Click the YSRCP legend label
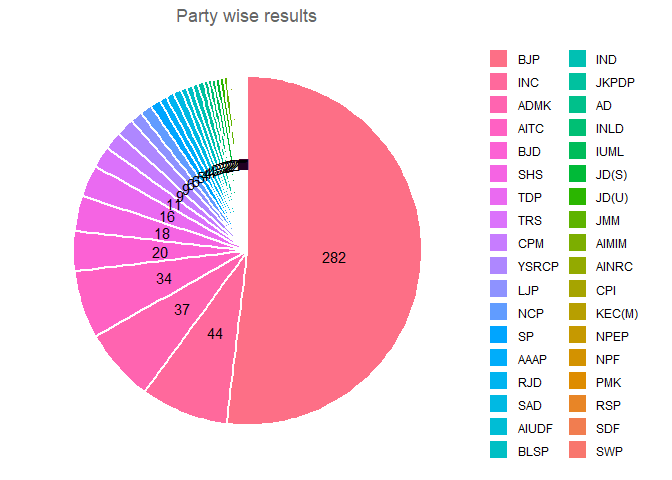The width and height of the screenshot is (672, 480). click(539, 266)
